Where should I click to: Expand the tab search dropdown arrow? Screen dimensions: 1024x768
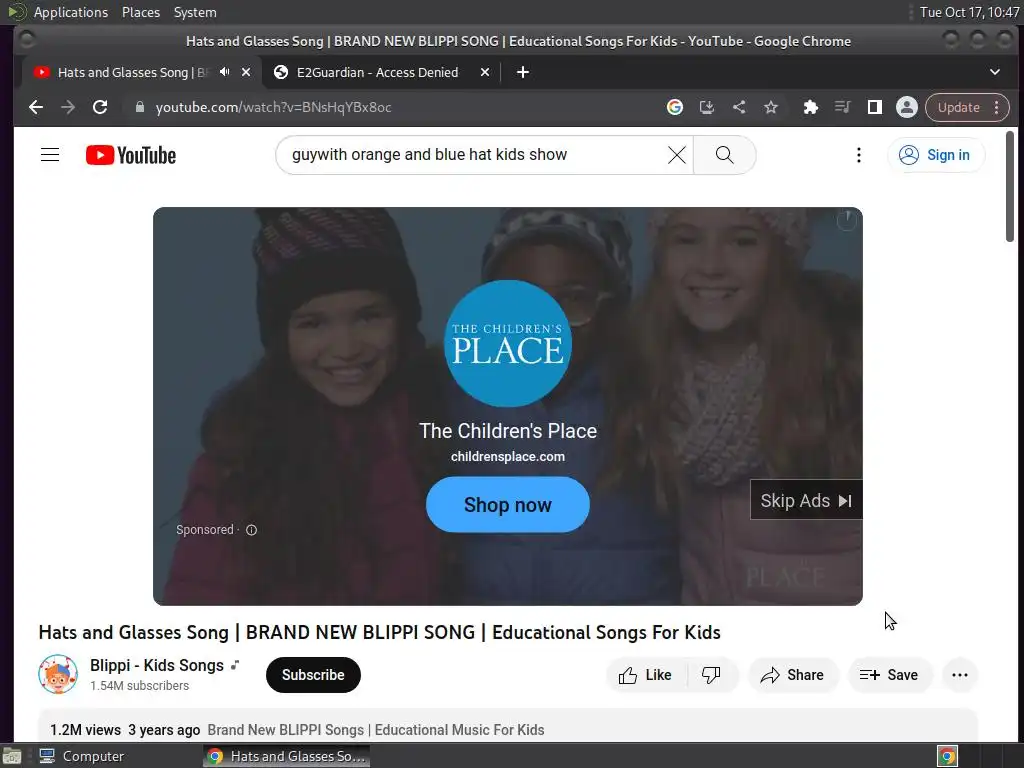pyautogui.click(x=995, y=72)
